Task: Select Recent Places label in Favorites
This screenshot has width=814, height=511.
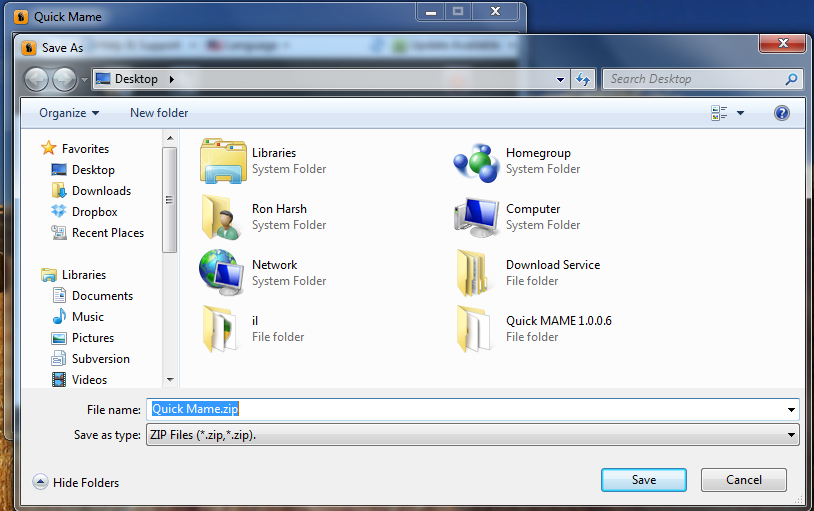Action: point(108,233)
